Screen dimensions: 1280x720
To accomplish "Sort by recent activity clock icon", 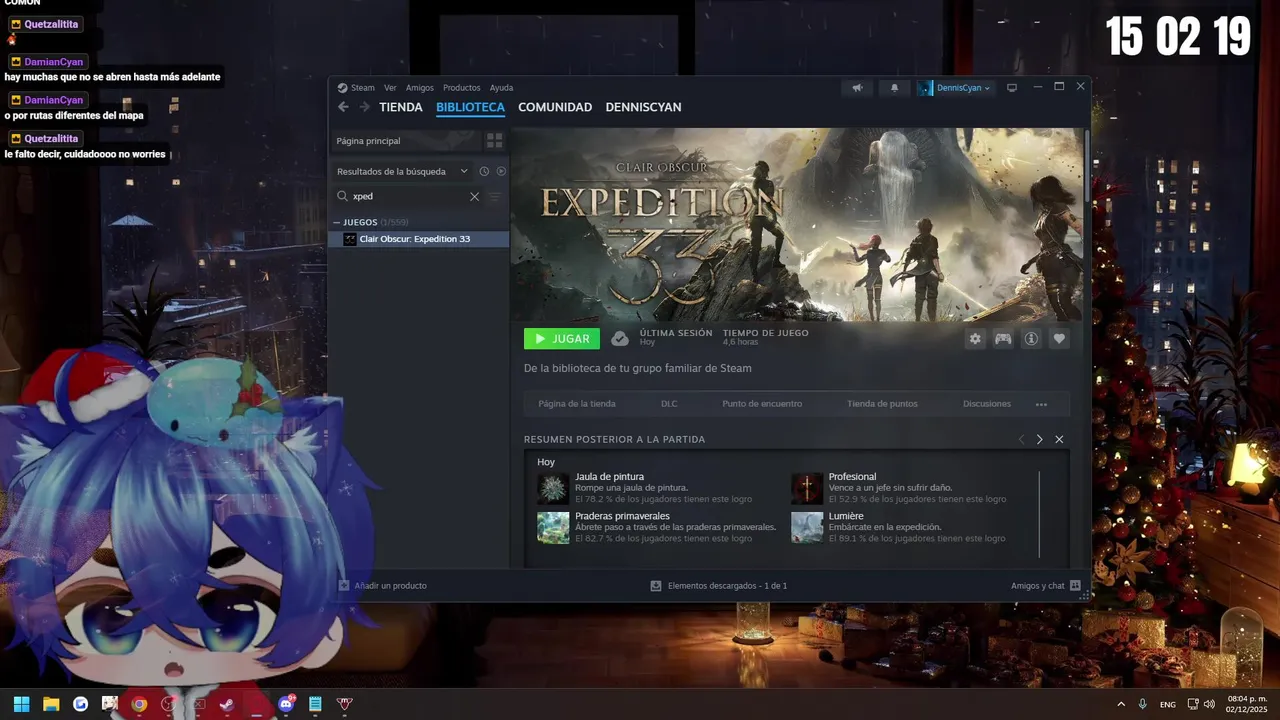I will coord(484,171).
